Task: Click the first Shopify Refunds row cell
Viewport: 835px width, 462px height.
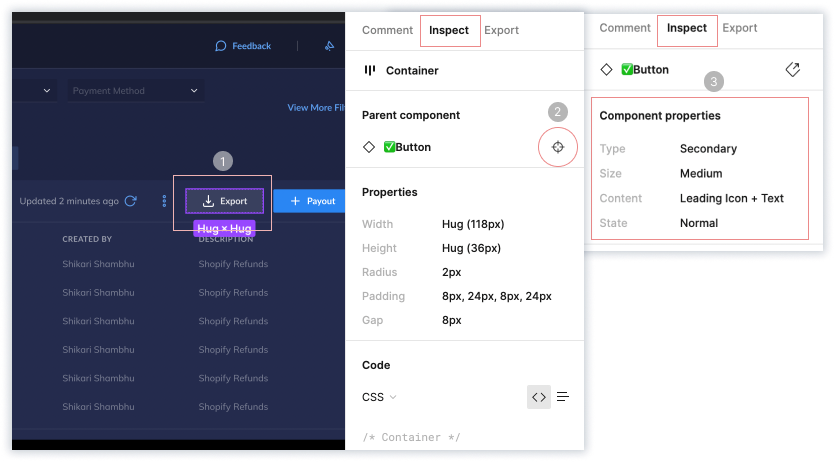Action: [x=233, y=264]
